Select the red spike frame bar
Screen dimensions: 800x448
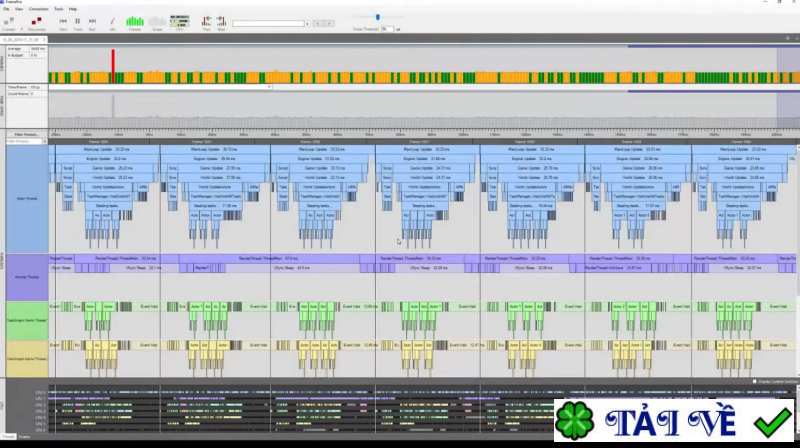pos(113,66)
